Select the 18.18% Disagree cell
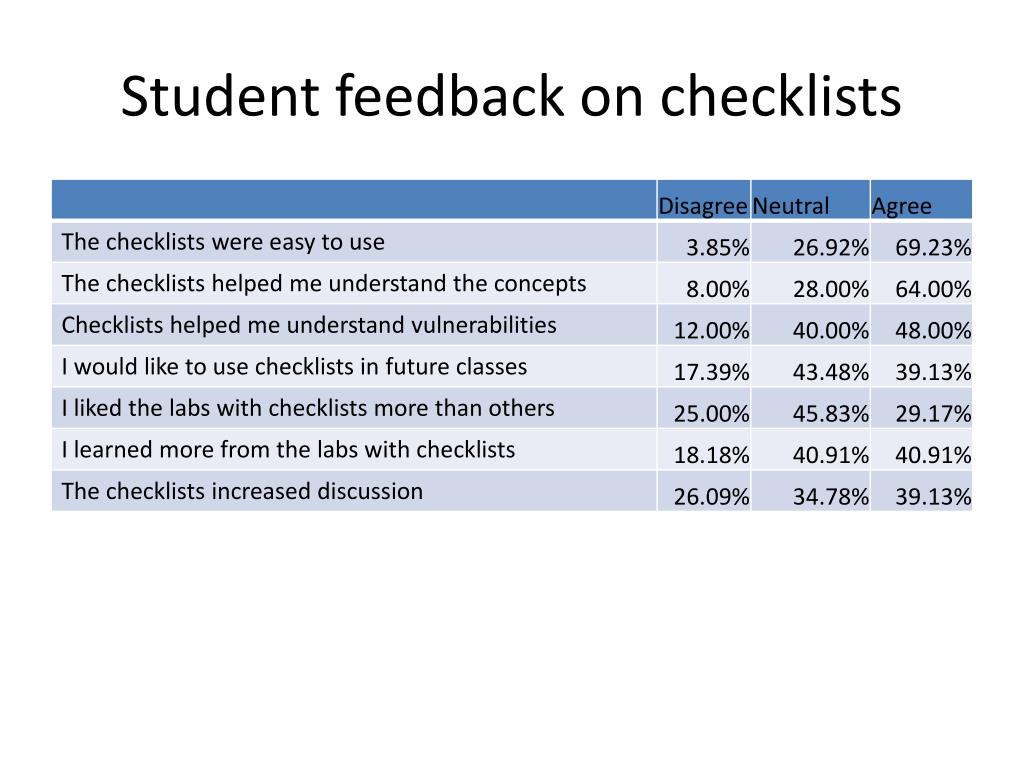Viewport: 1024px width, 768px height. click(703, 450)
